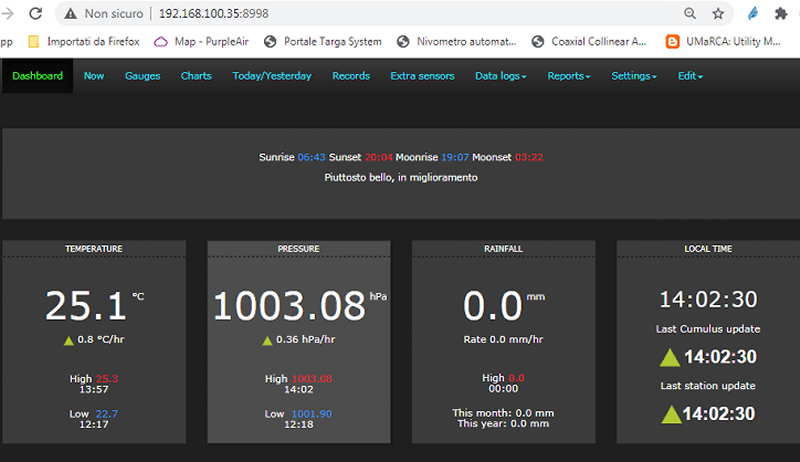
Task: Open the UMaRCA: Utility M bookmark
Action: click(733, 42)
